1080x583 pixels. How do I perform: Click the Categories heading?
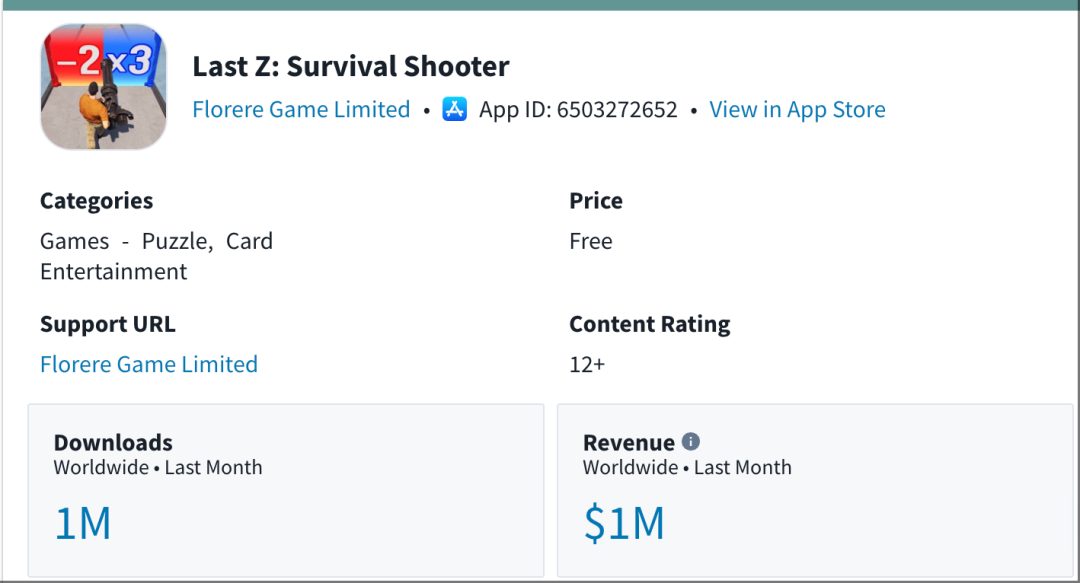coord(96,201)
